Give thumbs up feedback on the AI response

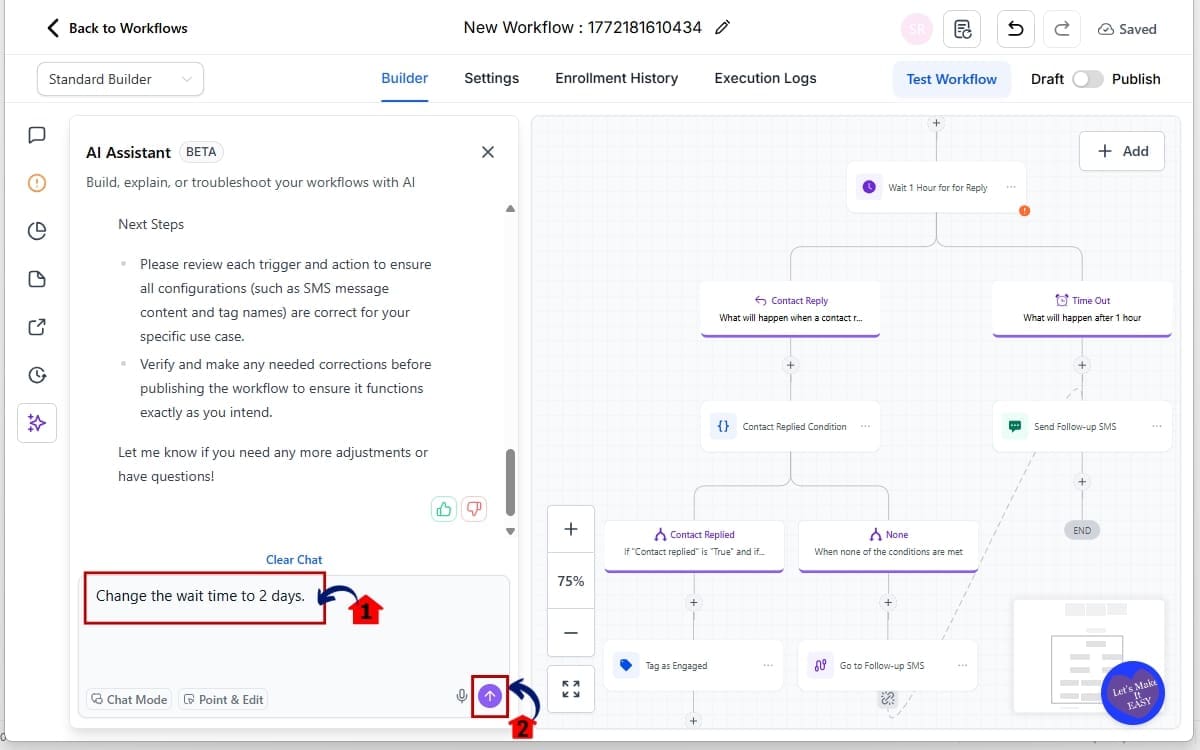coord(443,509)
